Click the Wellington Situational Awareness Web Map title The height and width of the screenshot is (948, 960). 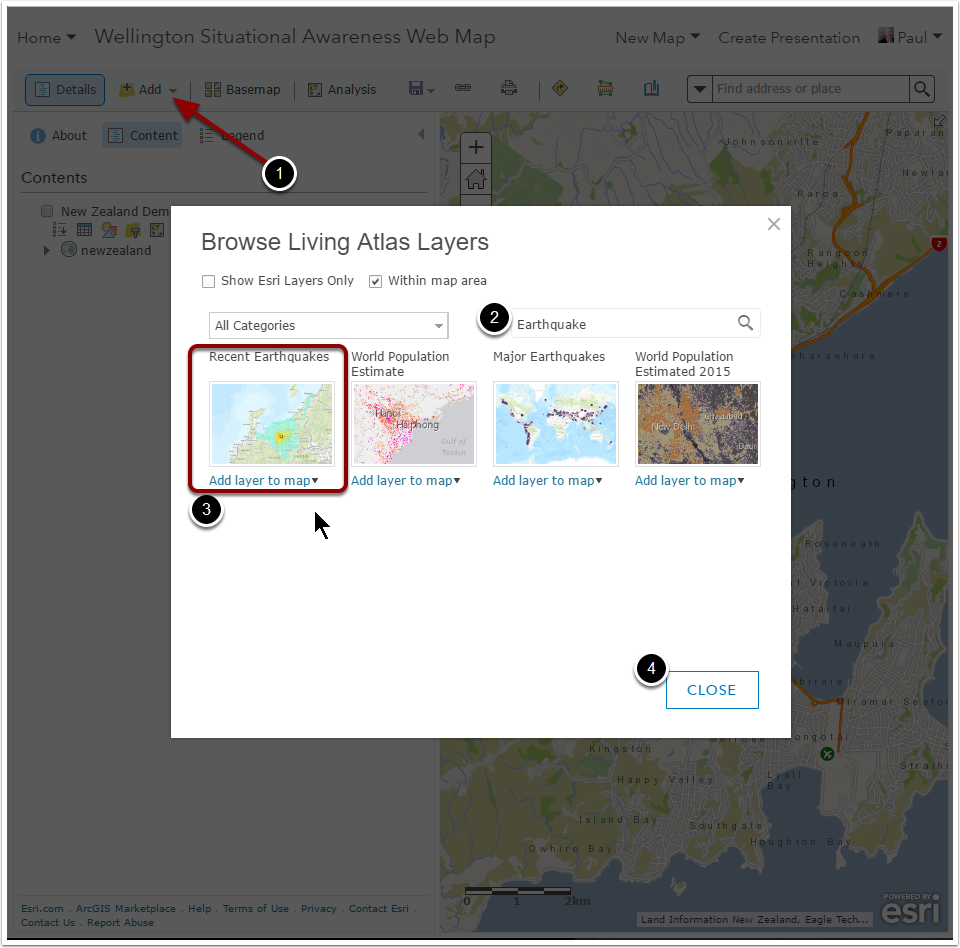click(294, 37)
